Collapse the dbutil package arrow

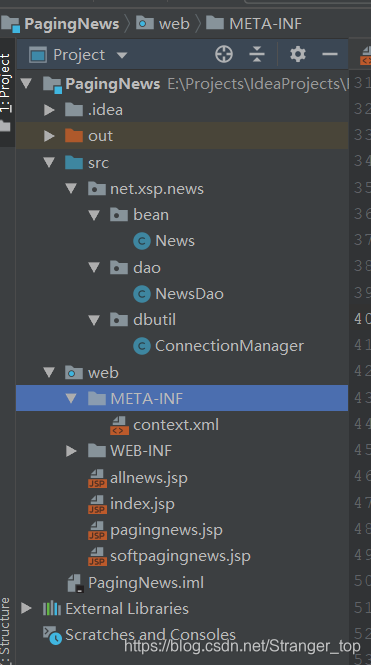(x=94, y=320)
